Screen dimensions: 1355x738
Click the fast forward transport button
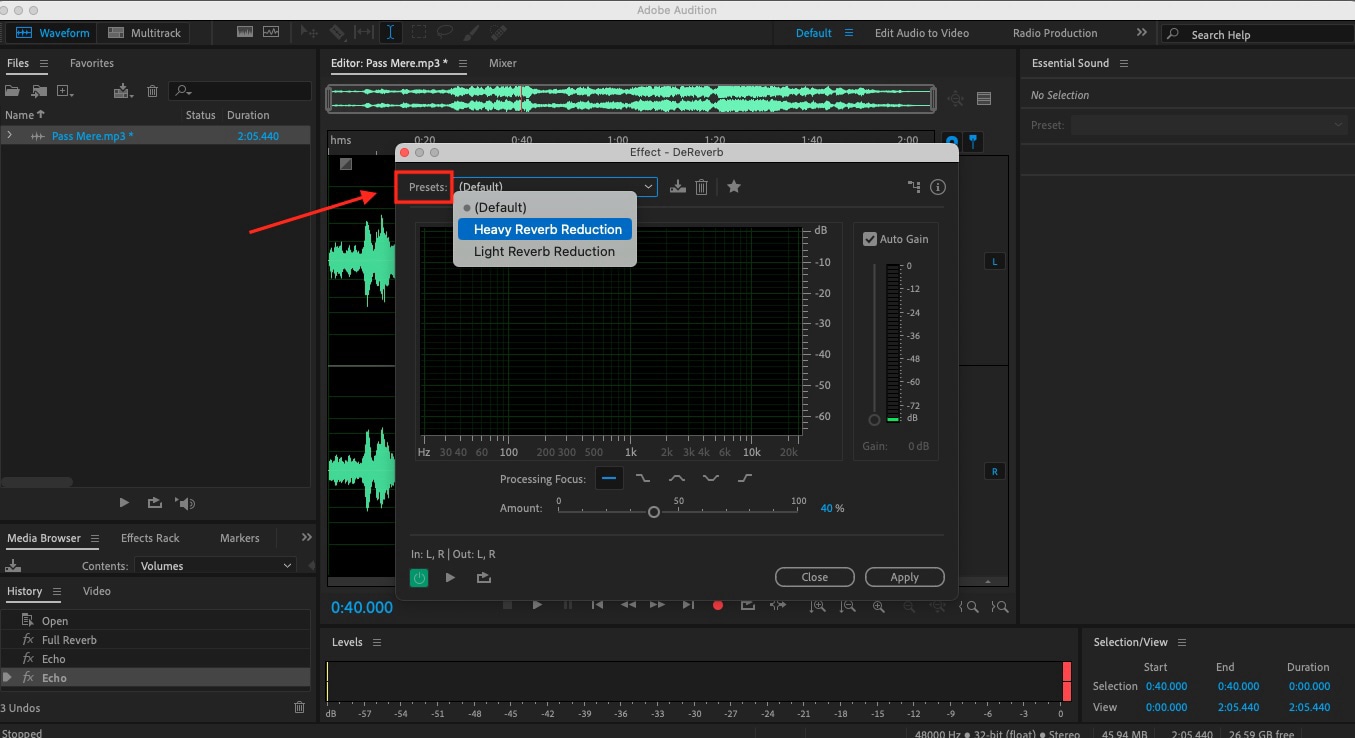click(x=657, y=605)
